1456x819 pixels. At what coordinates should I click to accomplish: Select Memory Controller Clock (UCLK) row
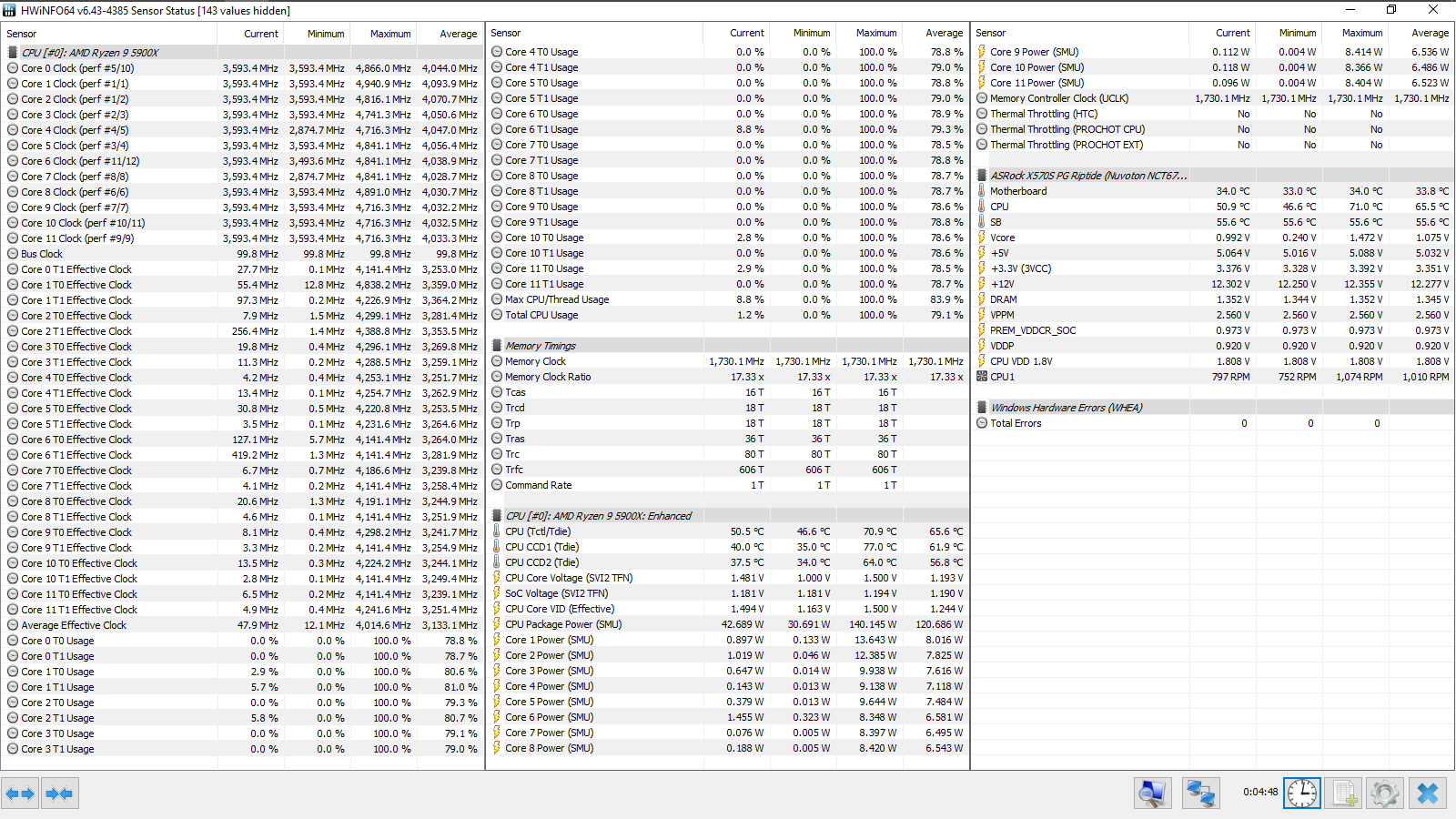click(1213, 98)
